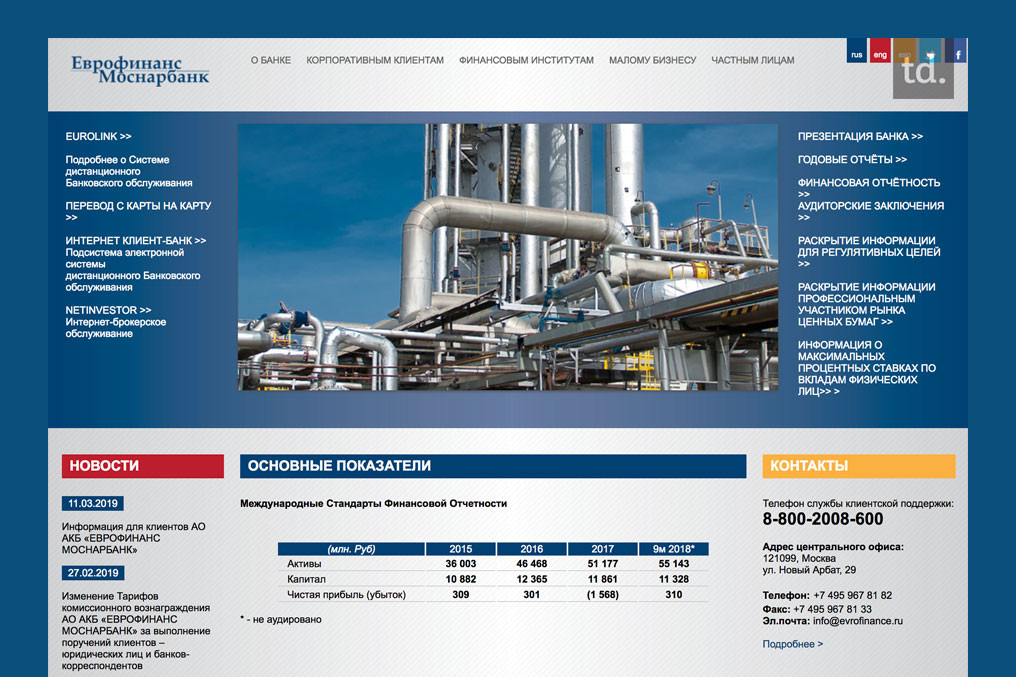
Task: Click Капитал value 12 365
Action: [x=531, y=579]
